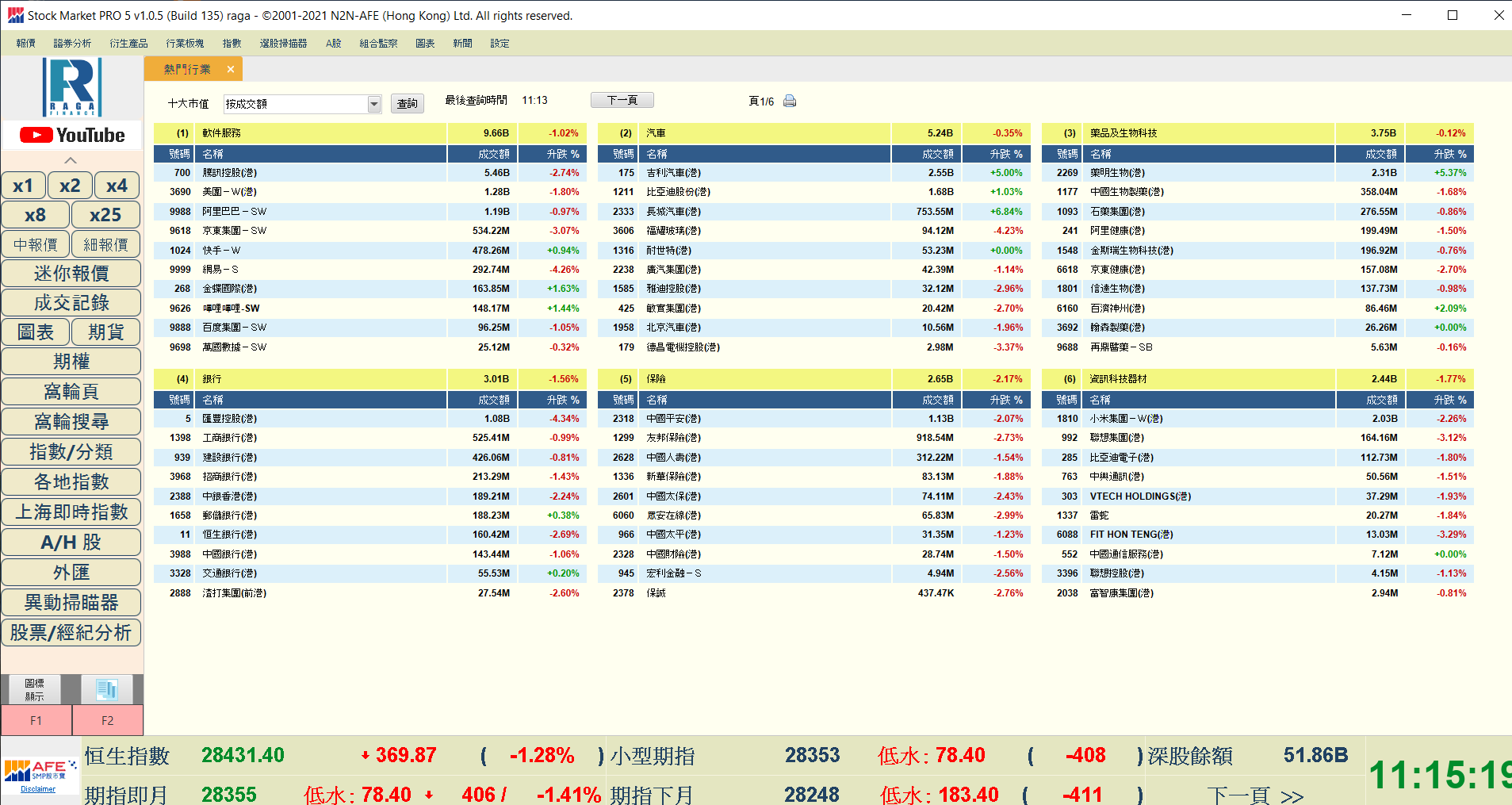Go to next page with 下一頁 button
The width and height of the screenshot is (1512, 805).
(622, 100)
